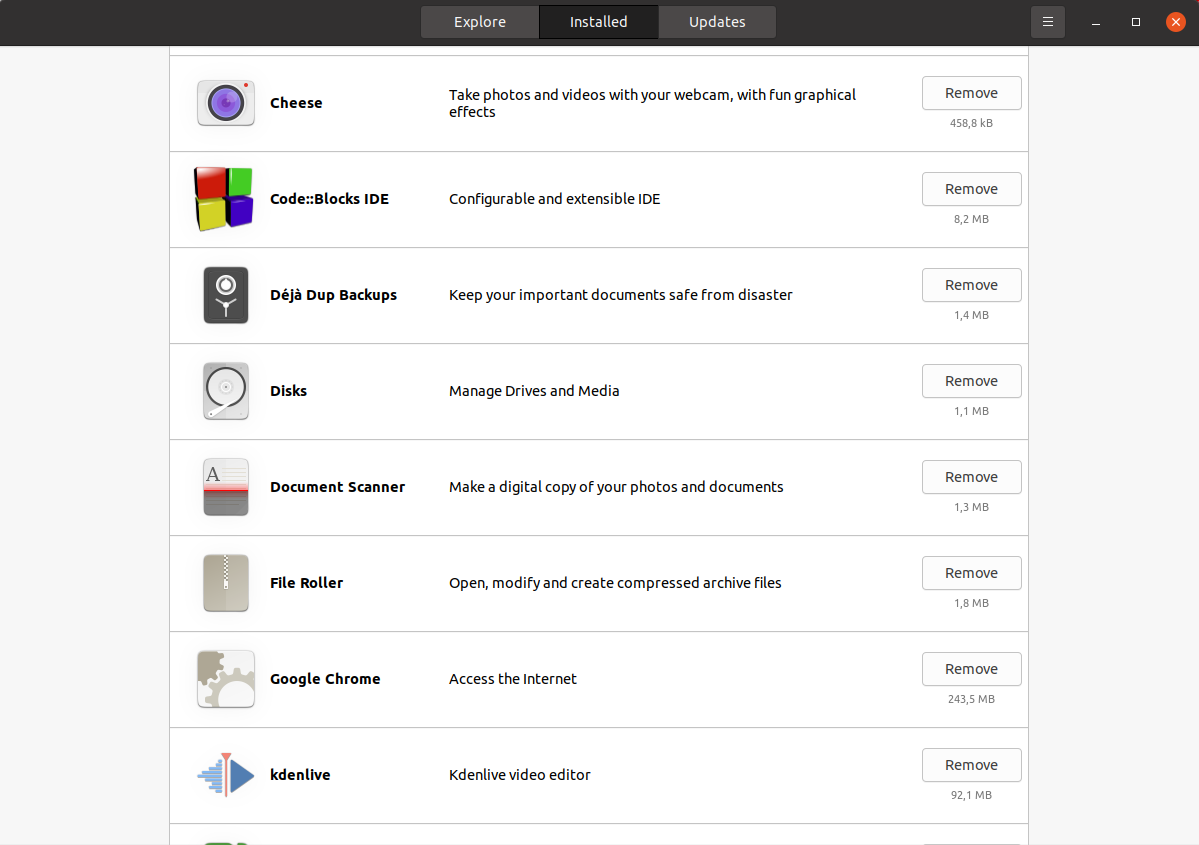Click the Code::Blocks IDE cube icon
The image size is (1199, 845).
coord(224,199)
